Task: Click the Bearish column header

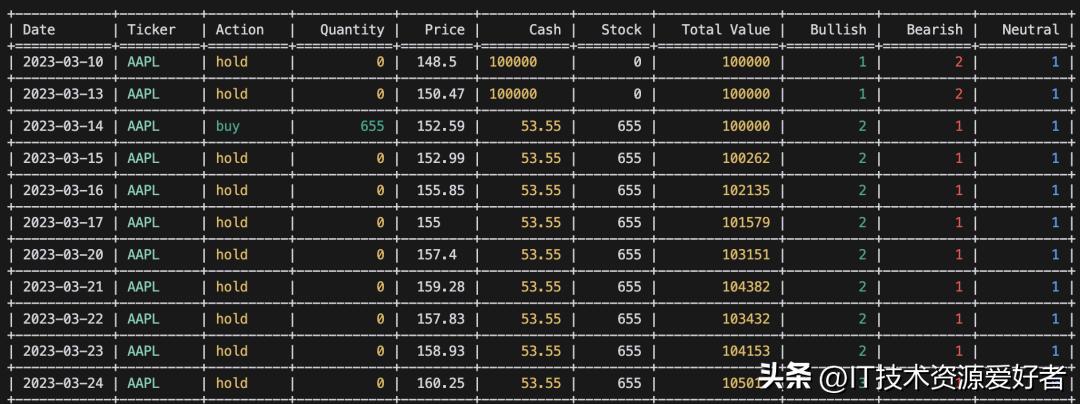Action: tap(934, 29)
